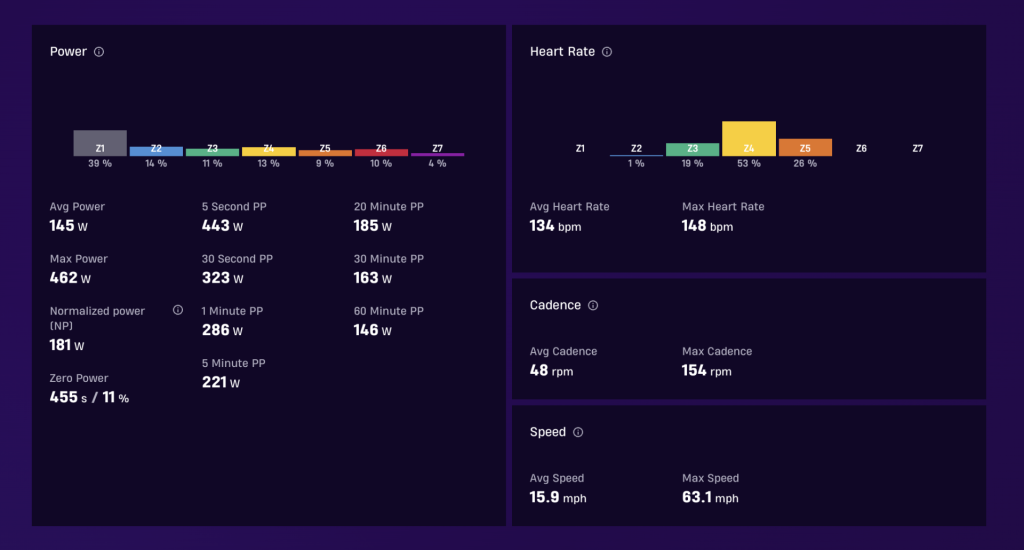Select the red Z6 power zone bar
1024x550 pixels.
pyautogui.click(x=381, y=152)
